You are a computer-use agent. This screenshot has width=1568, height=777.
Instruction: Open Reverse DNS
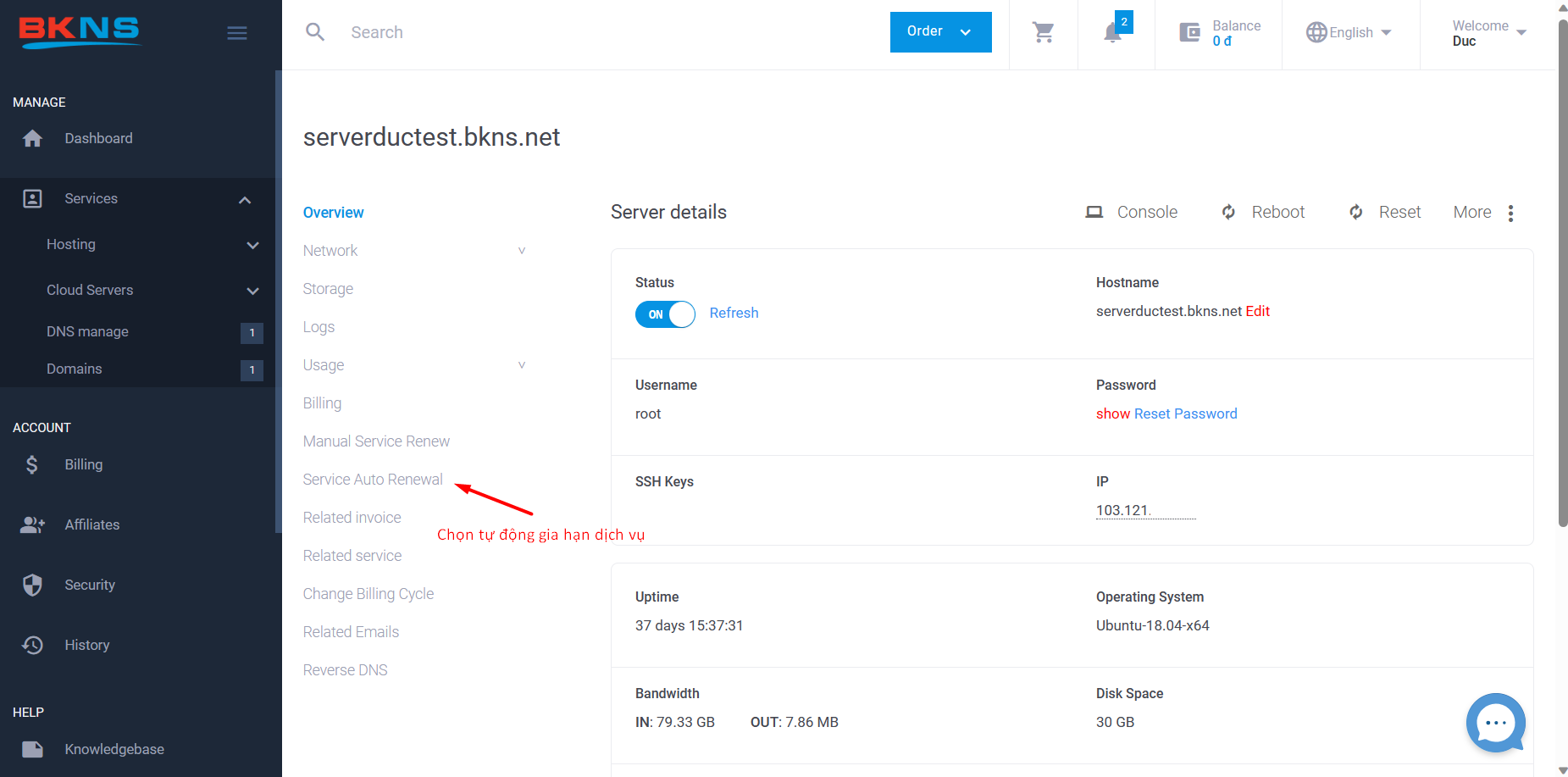(345, 670)
